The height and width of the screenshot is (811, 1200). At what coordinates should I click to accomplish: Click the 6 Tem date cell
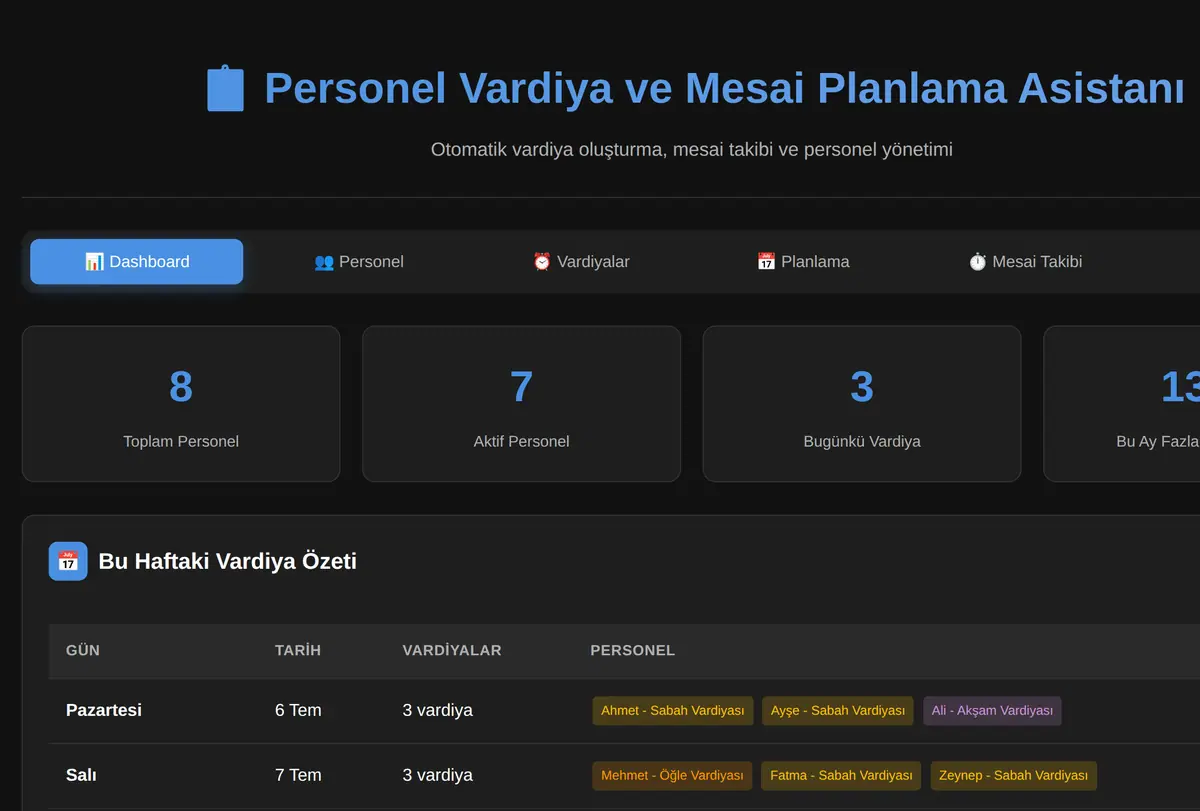[298, 711]
